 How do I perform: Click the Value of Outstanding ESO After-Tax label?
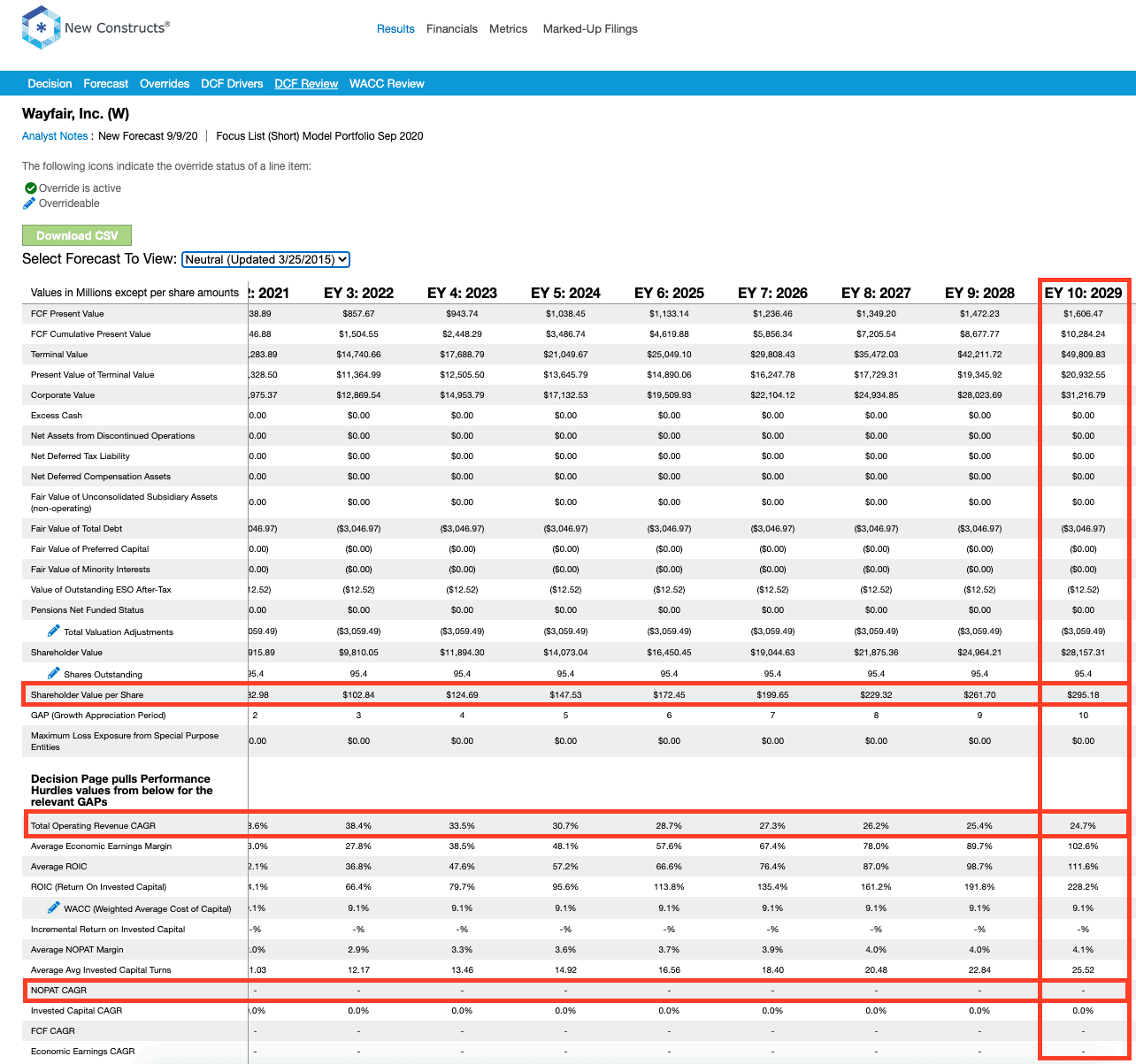(100, 590)
